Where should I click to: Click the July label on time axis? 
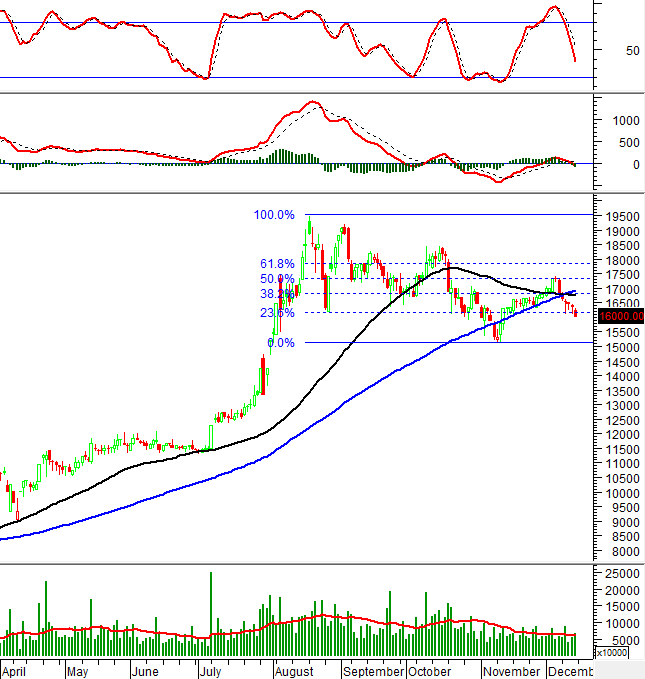211,670
